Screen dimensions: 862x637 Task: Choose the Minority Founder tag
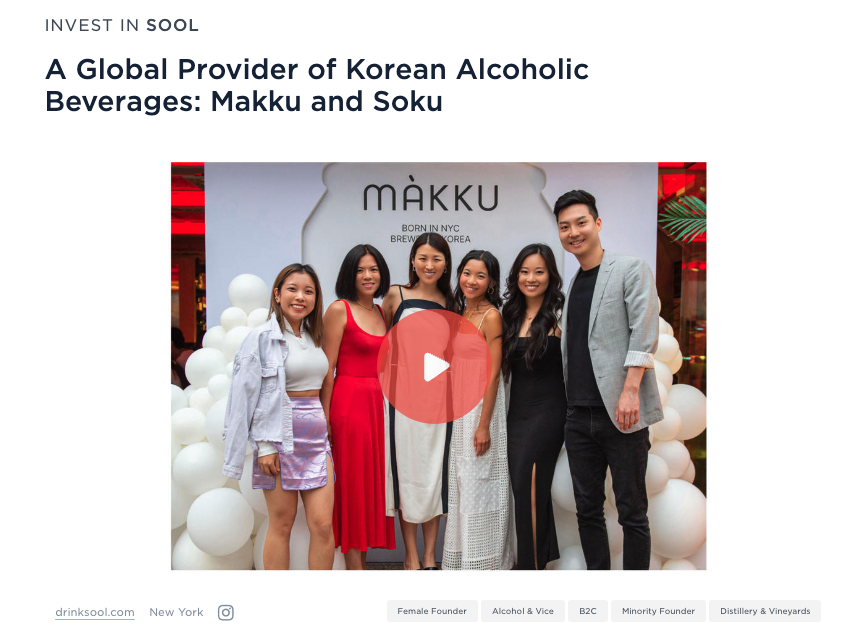[x=658, y=611]
